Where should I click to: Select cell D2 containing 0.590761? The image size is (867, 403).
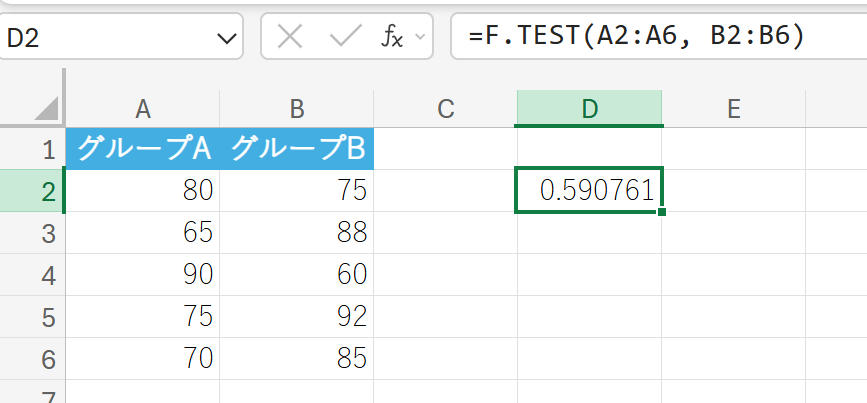(x=589, y=190)
